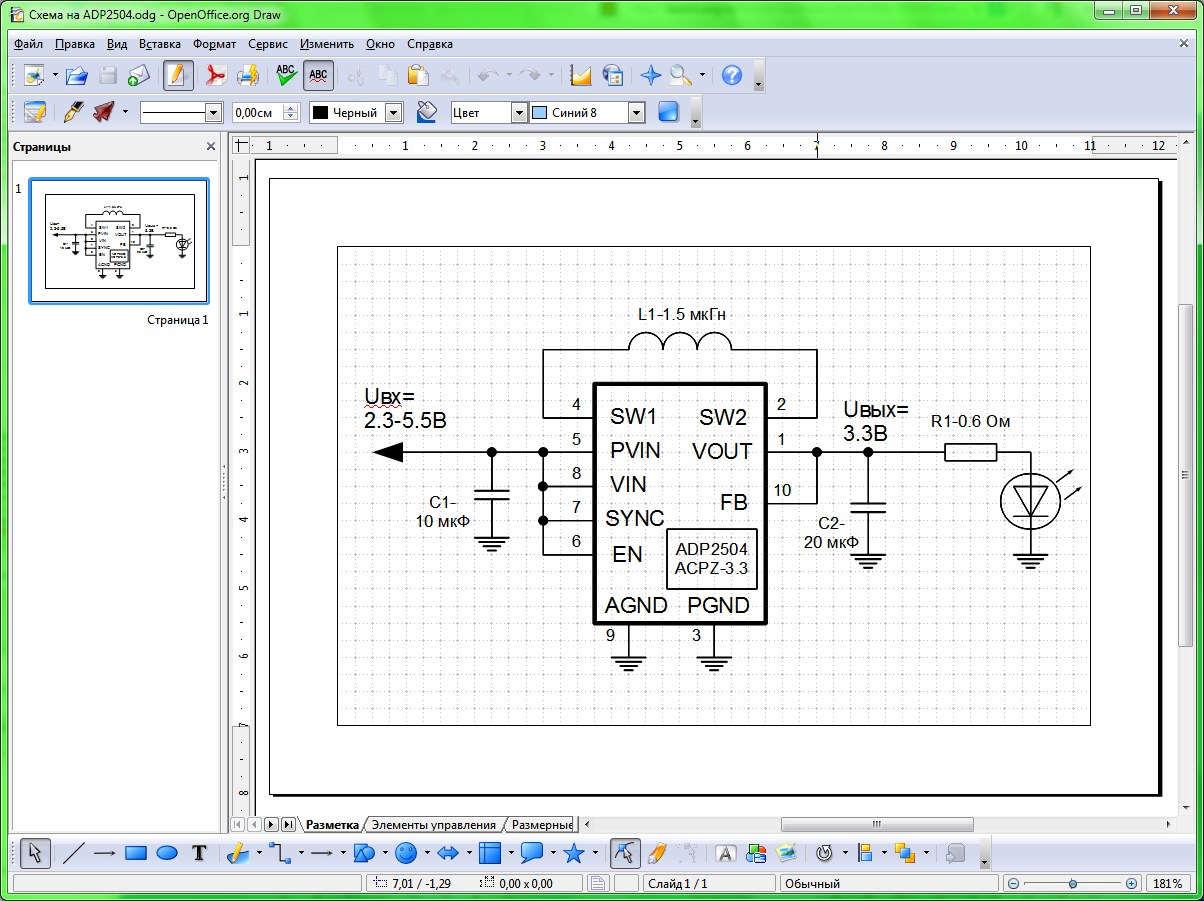Screen dimensions: 1204x901
Task: Pick the Text tool
Action: tap(199, 853)
